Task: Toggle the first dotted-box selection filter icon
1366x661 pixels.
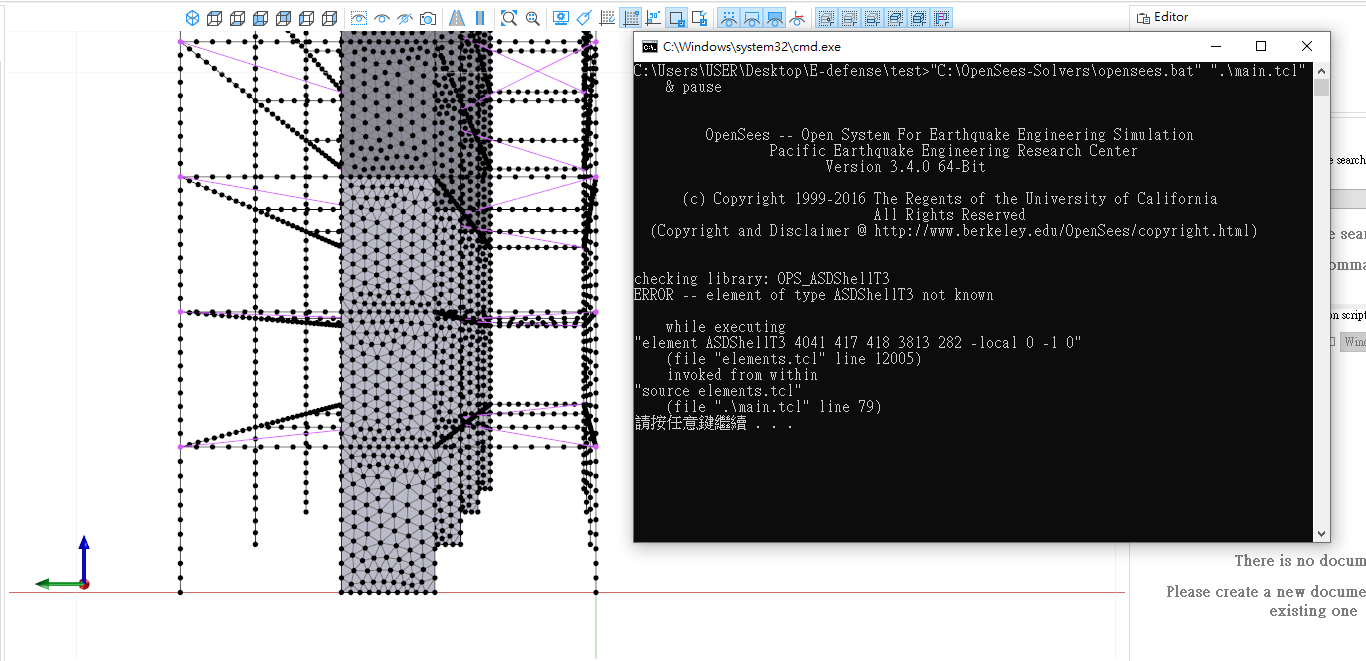Action: pyautogui.click(x=825, y=18)
